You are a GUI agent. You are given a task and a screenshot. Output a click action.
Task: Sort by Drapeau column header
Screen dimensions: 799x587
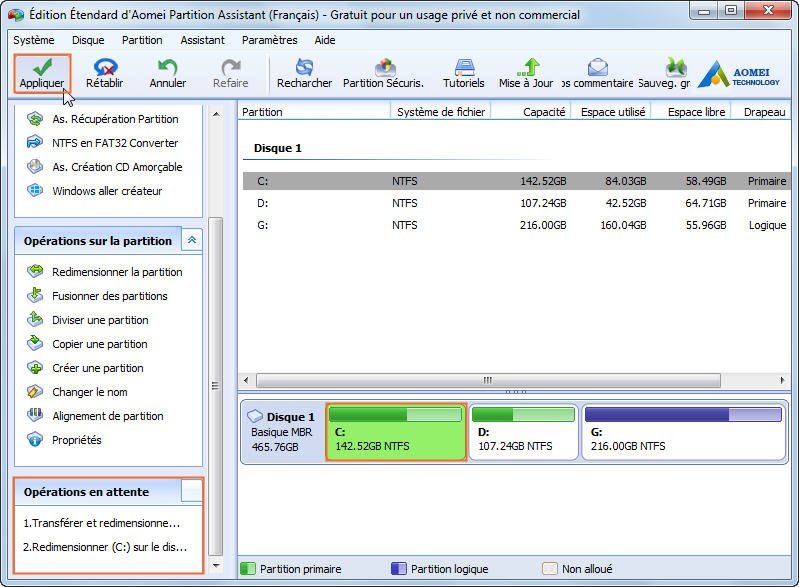761,112
